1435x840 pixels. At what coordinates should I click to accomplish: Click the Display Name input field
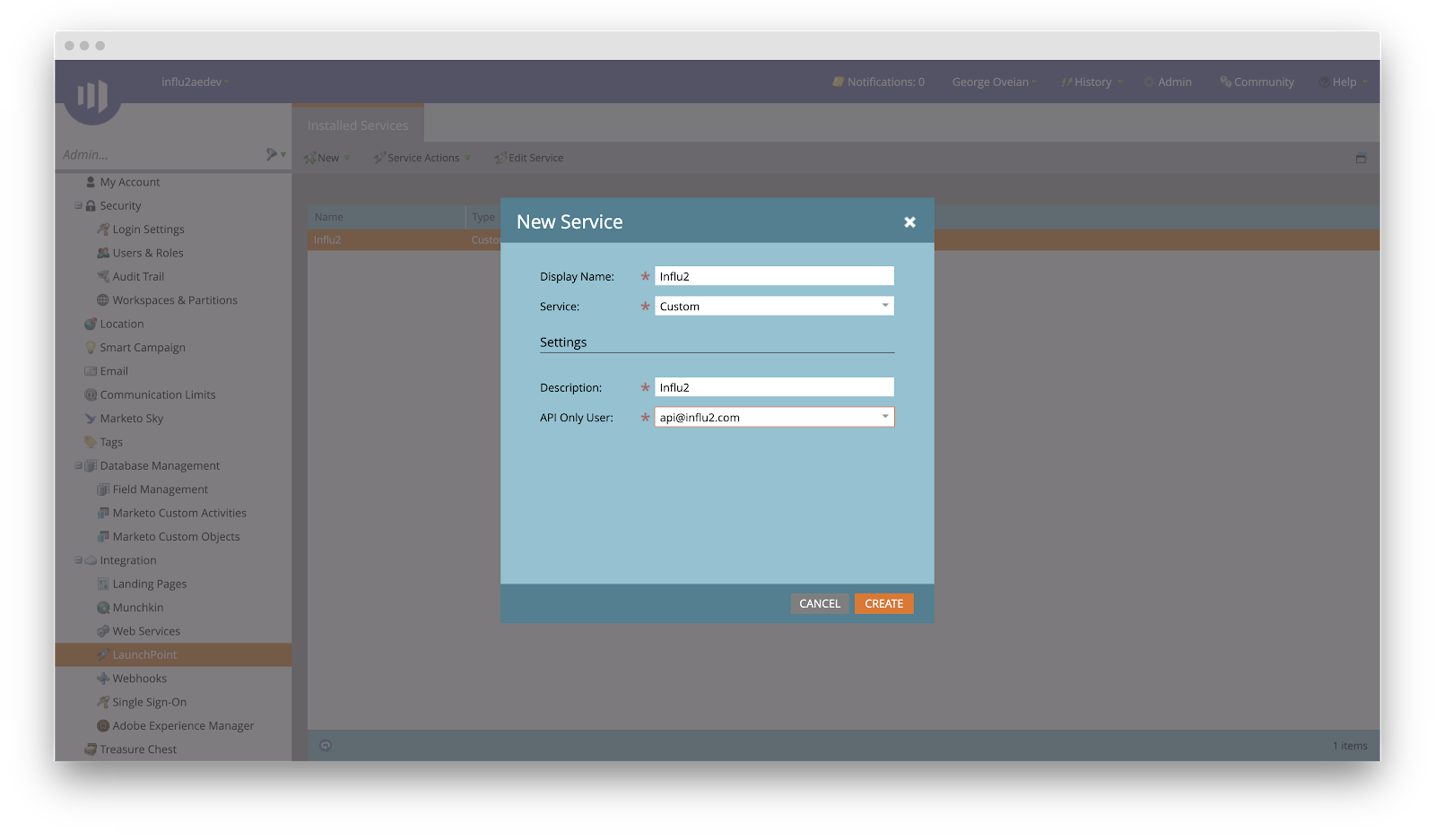(x=774, y=277)
